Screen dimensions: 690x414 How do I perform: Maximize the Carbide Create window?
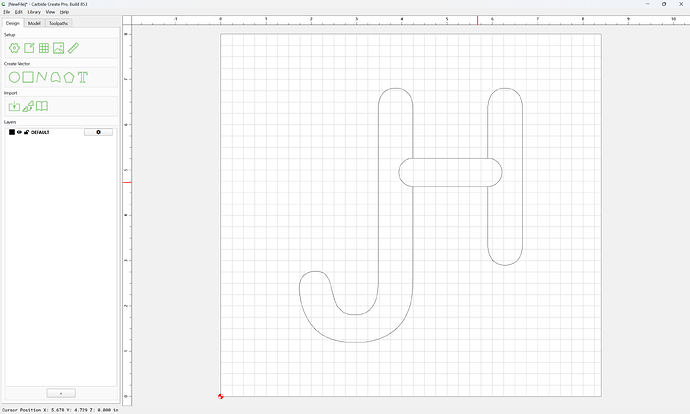[664, 4]
